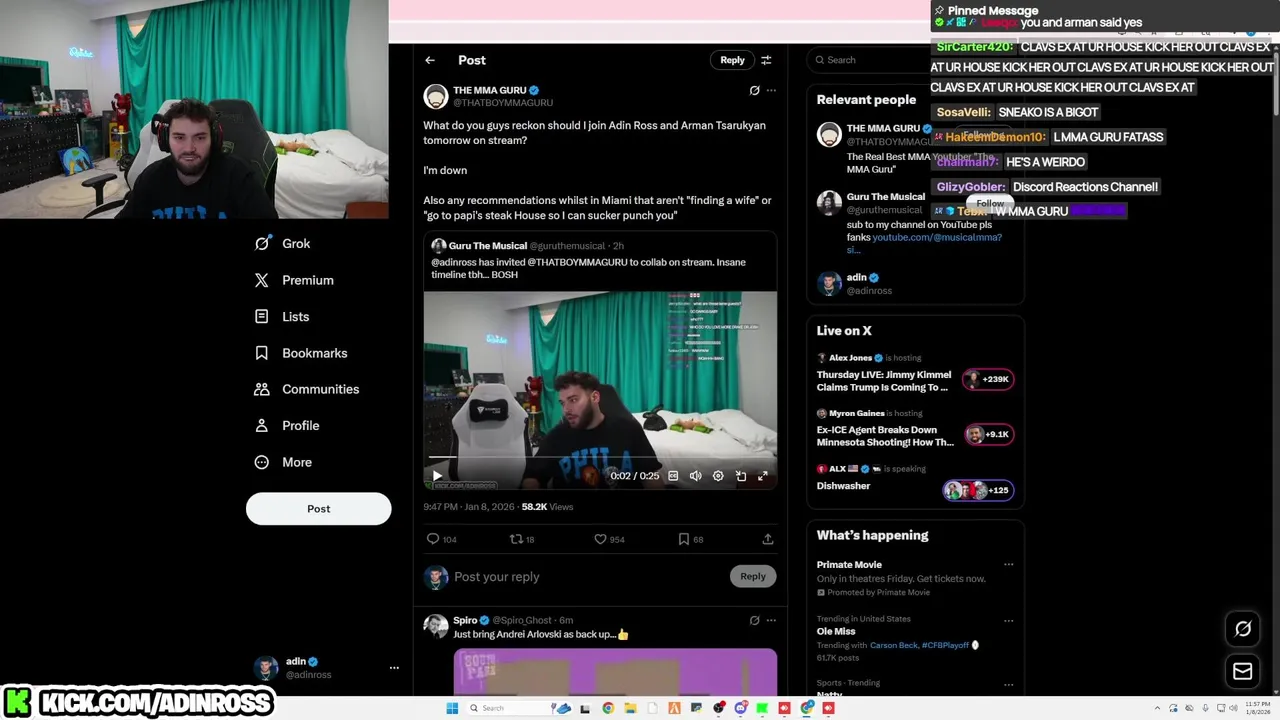Open Guru The Musical in Relevant people
The image size is (1280, 720).
tap(885, 197)
